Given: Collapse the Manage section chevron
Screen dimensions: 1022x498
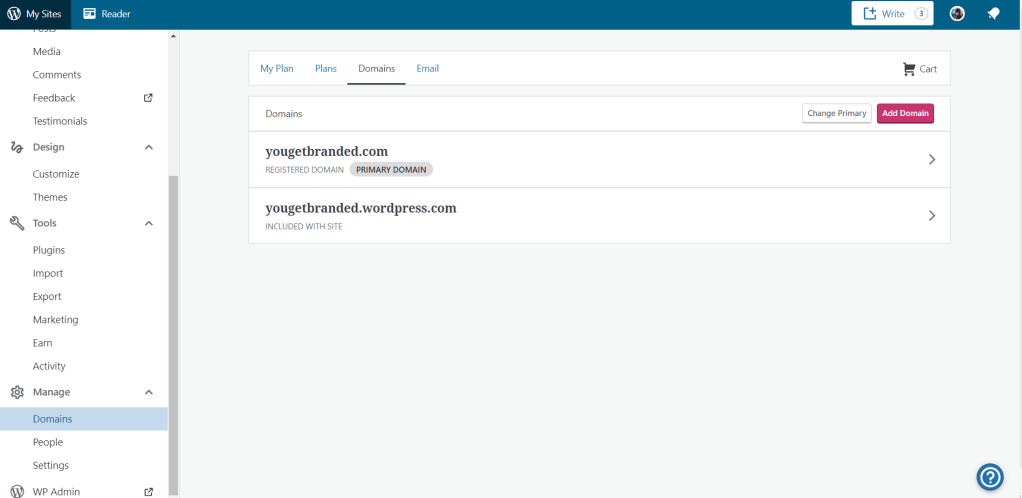Looking at the screenshot, I should 149,392.
